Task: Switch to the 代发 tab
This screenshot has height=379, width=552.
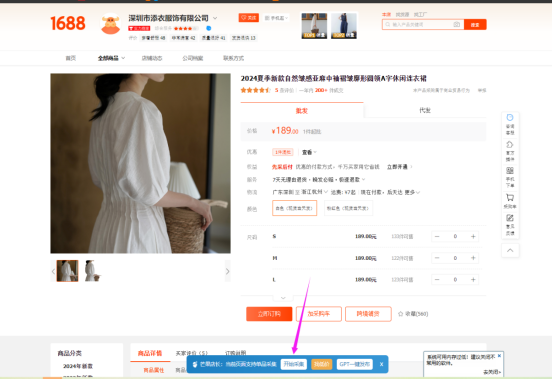Action: point(425,110)
